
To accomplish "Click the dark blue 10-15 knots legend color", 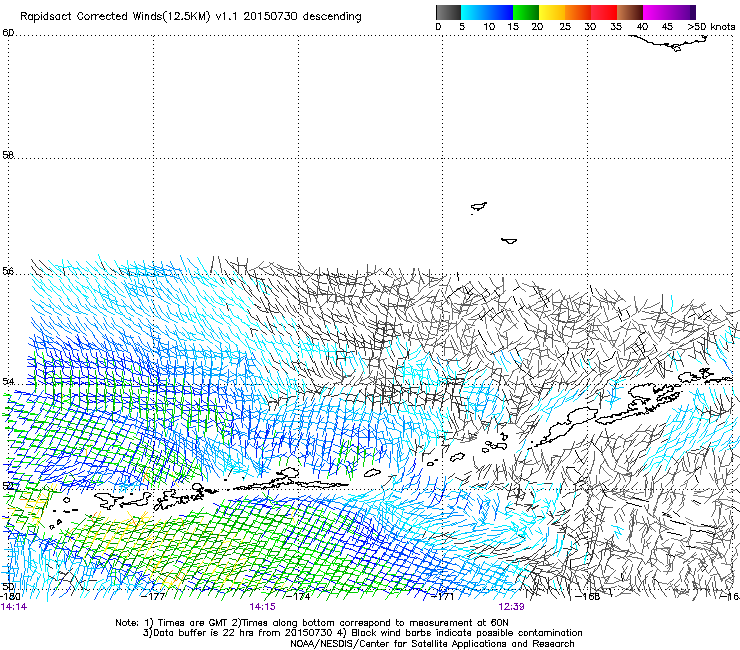I will pos(499,12).
